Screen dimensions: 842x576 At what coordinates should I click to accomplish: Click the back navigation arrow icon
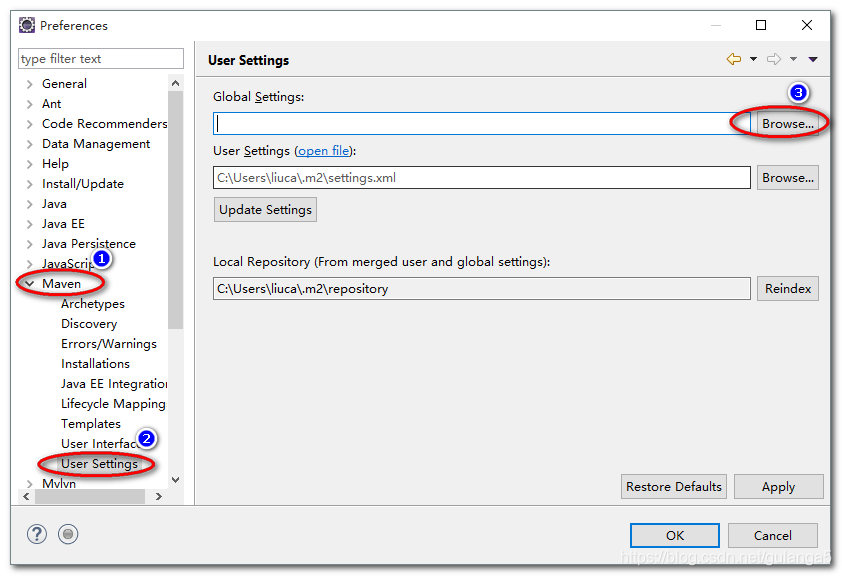pos(734,59)
